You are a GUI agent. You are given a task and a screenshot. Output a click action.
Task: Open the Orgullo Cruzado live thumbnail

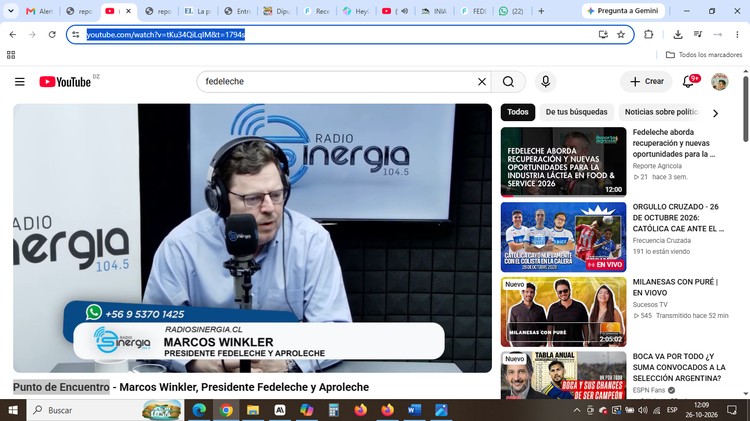[x=563, y=237]
